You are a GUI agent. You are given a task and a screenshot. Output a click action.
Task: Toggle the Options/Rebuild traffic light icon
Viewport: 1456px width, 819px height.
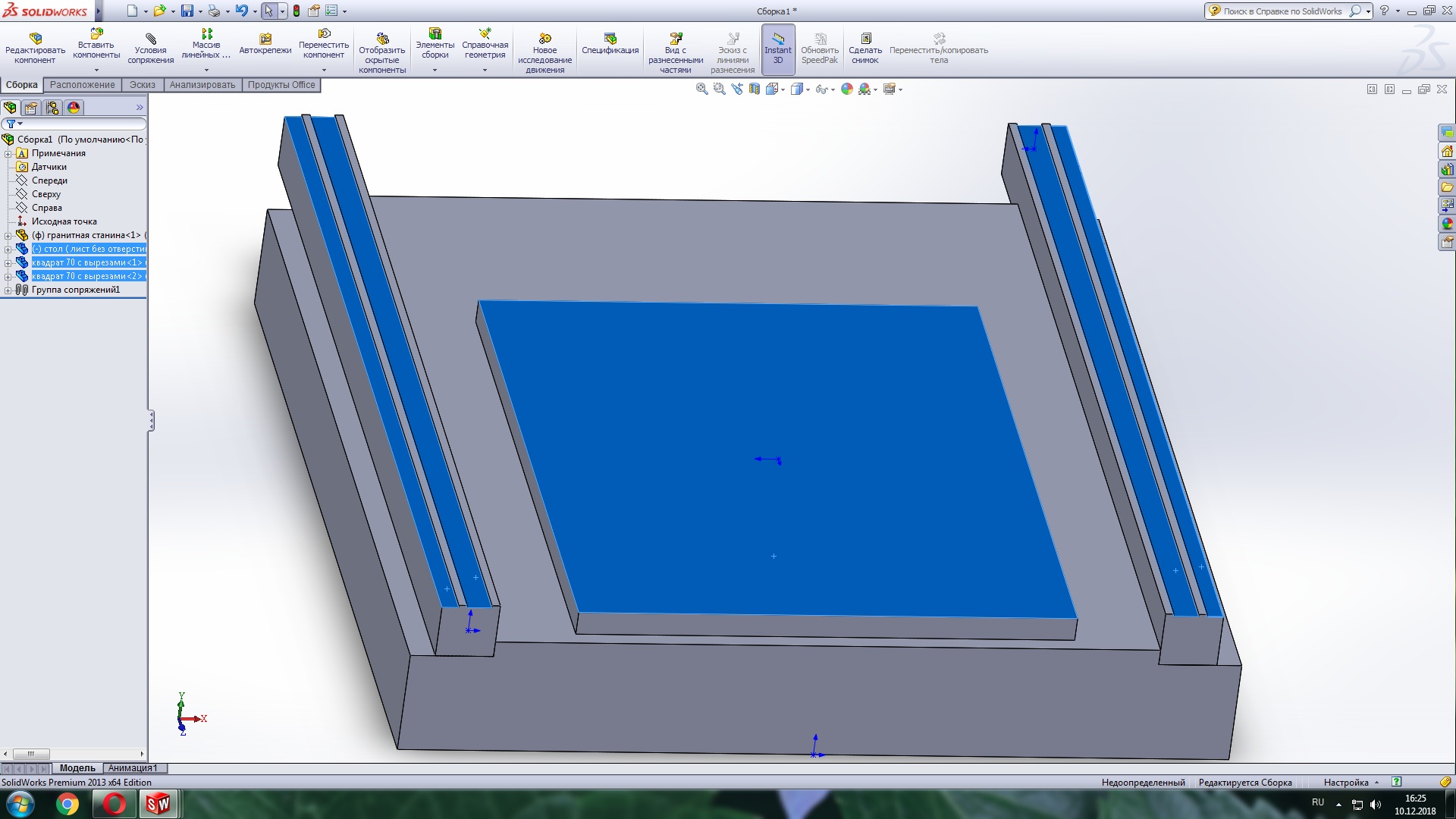(297, 11)
